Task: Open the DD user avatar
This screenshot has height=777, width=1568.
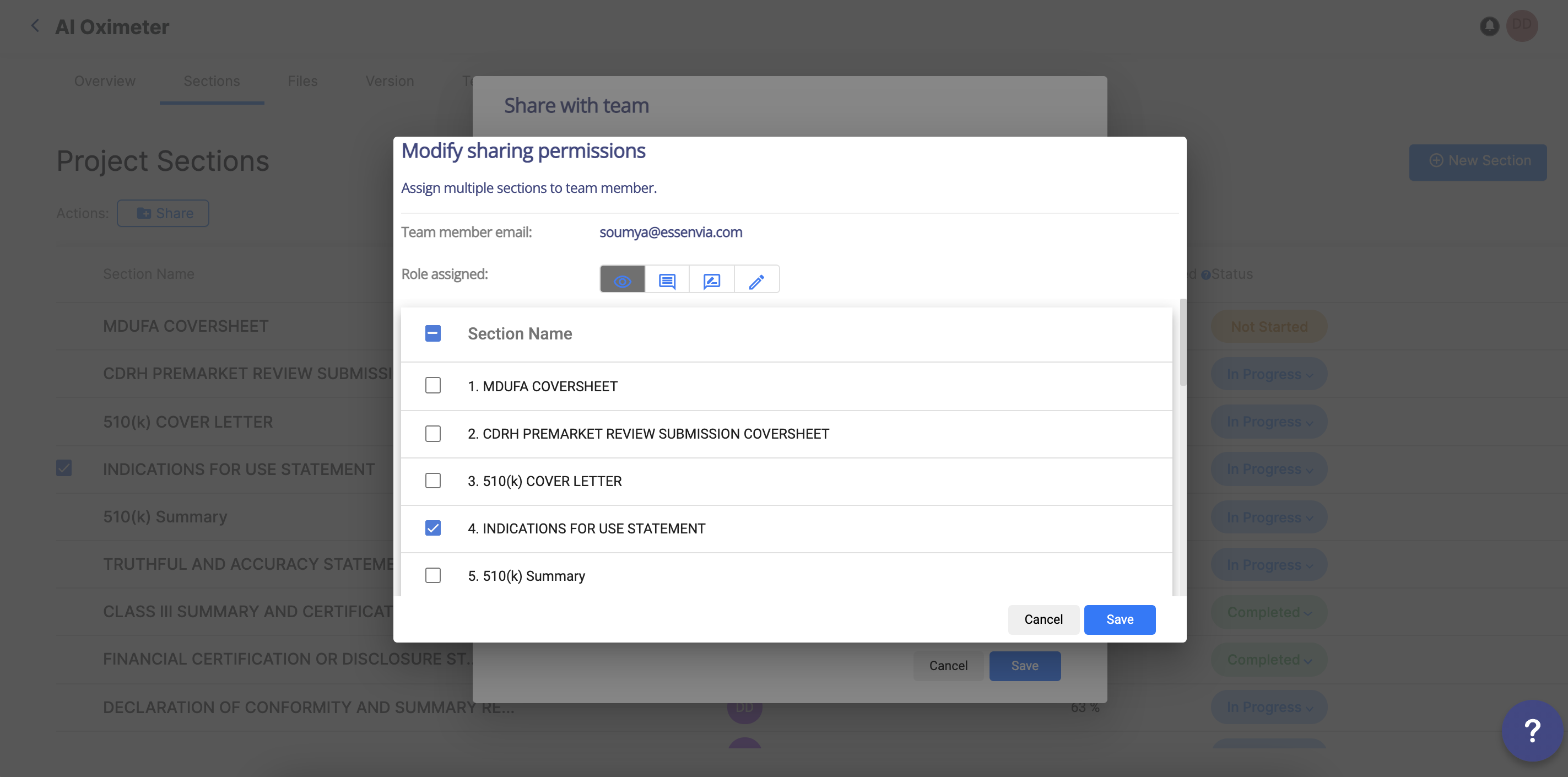Action: pyautogui.click(x=1521, y=25)
